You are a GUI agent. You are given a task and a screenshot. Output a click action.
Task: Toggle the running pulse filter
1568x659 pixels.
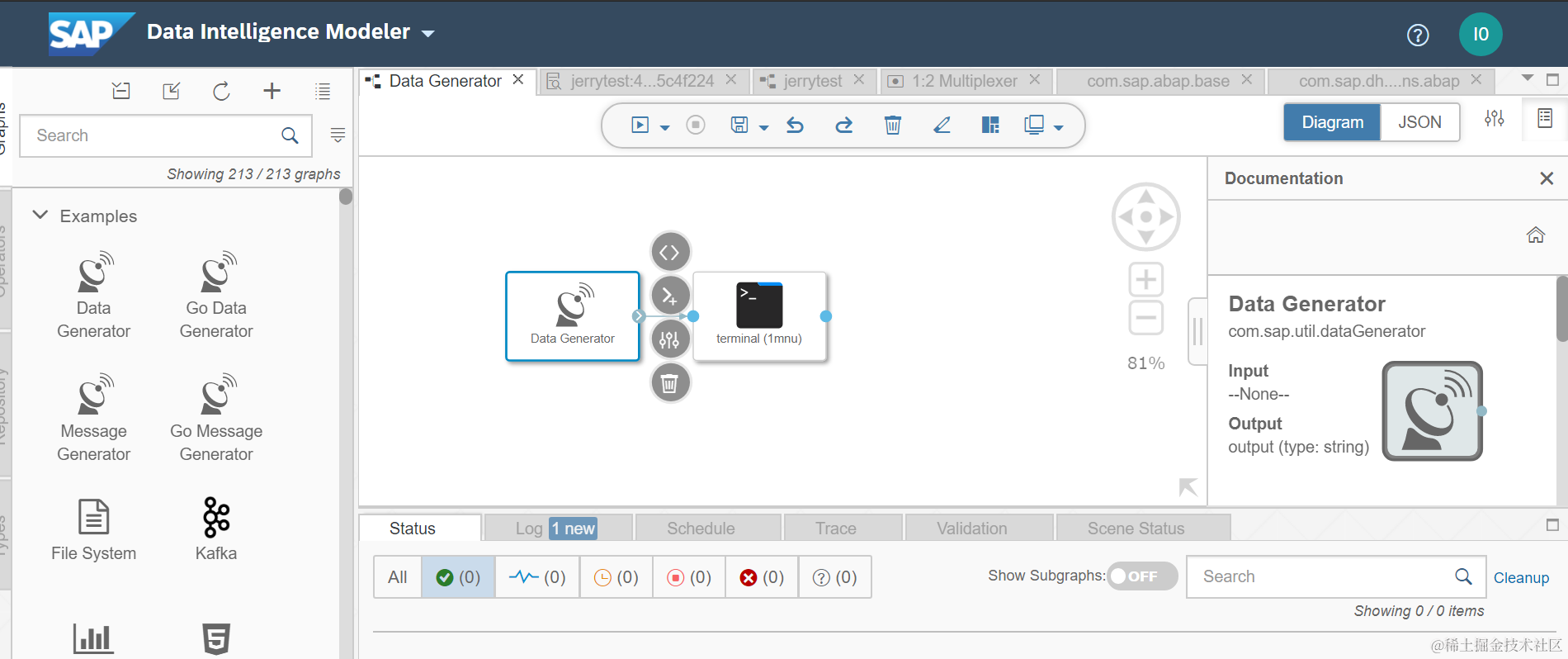coord(537,577)
